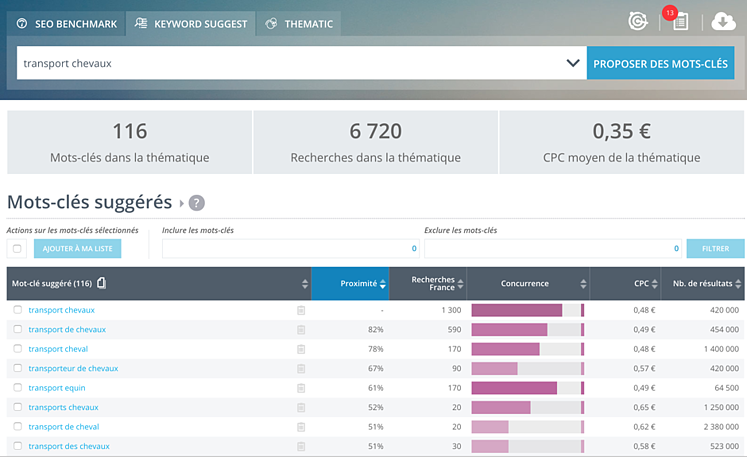
Task: Add transports chevaux via its clipboard icon
Action: [x=301, y=408]
